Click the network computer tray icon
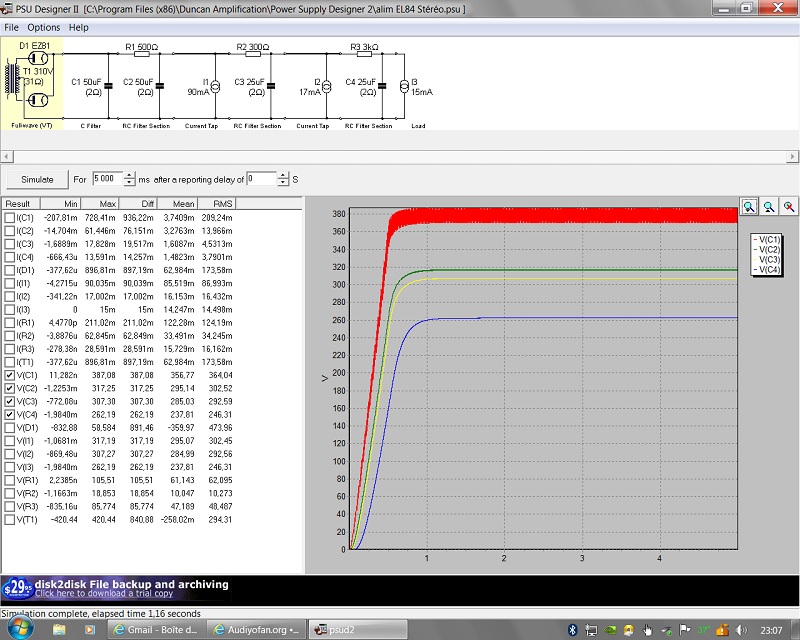Screen dimensions: 800x640 coord(591,630)
